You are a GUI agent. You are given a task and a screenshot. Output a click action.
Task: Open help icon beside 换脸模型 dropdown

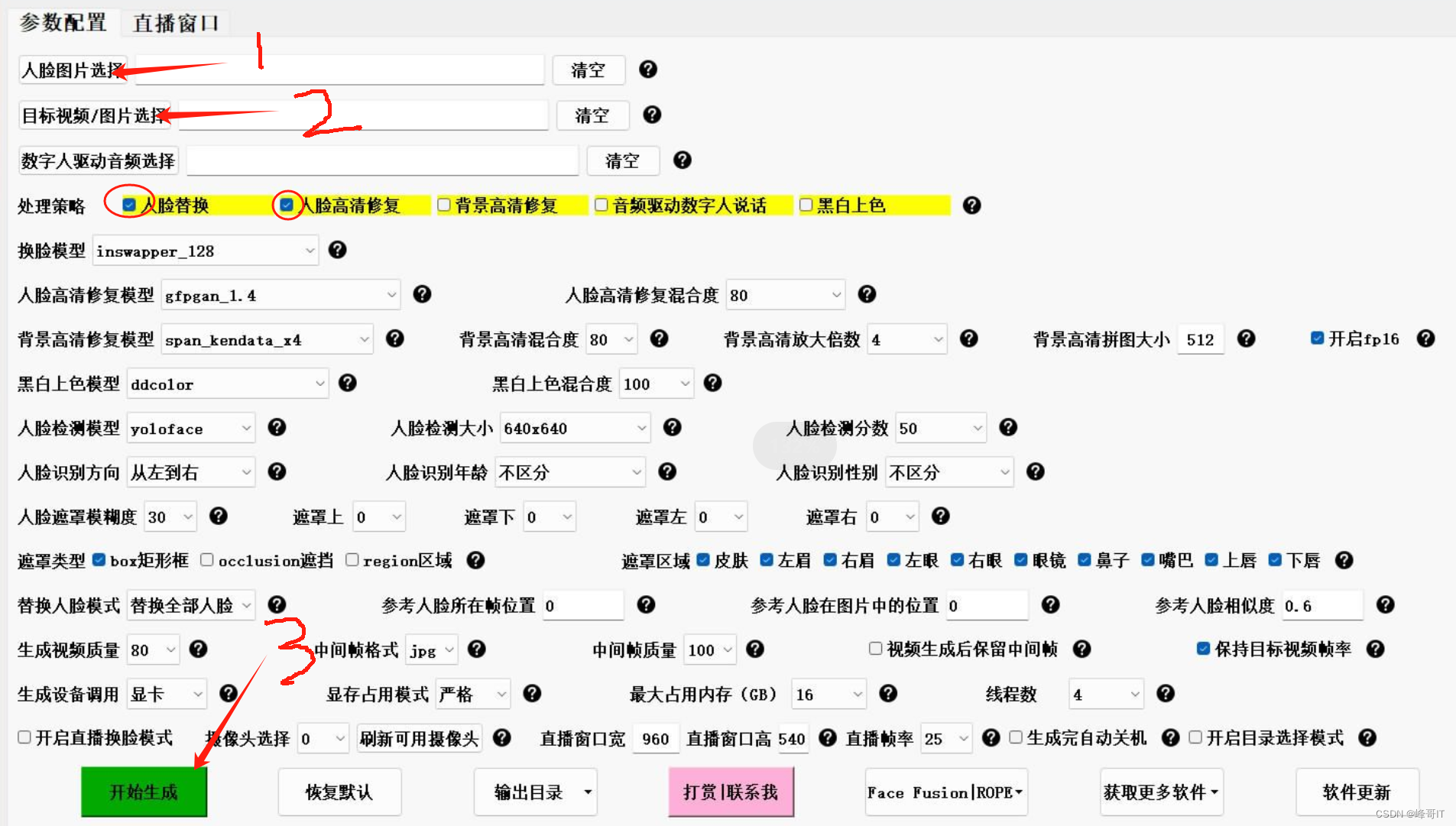coord(337,250)
